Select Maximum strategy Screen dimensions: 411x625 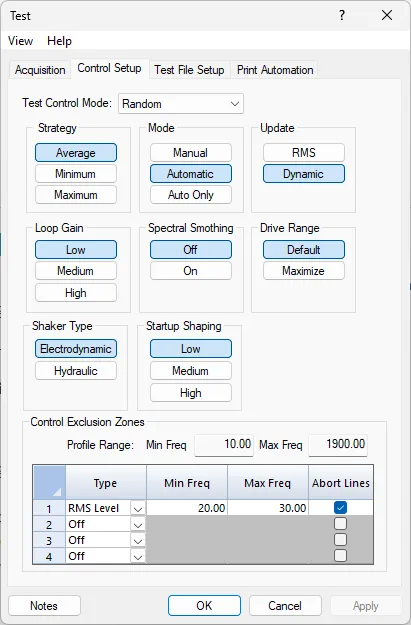[x=76, y=195]
